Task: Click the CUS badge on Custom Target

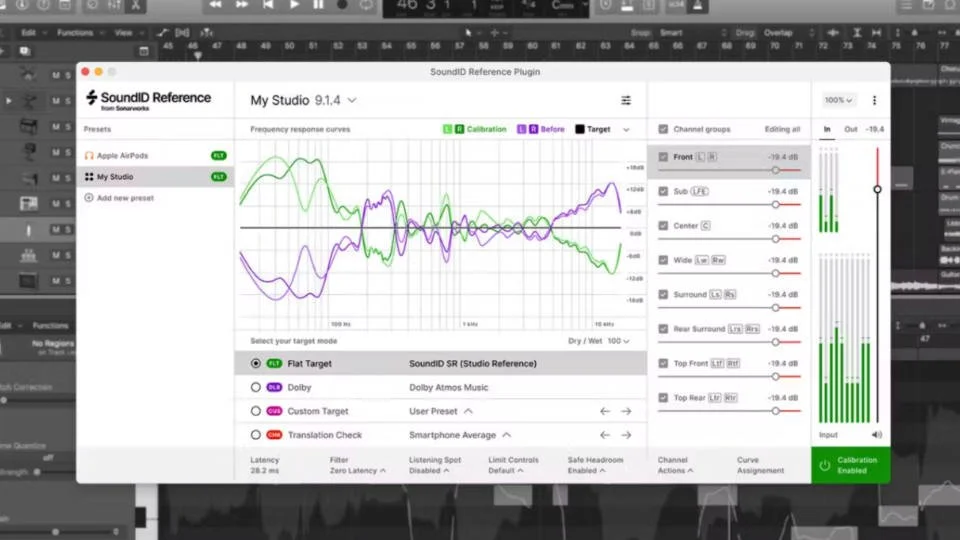Action: point(274,411)
